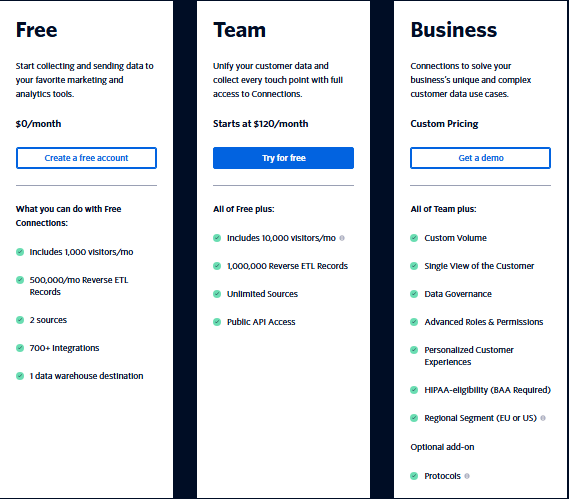Click the HIPAA-eligibility (BAA Required) text

[488, 390]
